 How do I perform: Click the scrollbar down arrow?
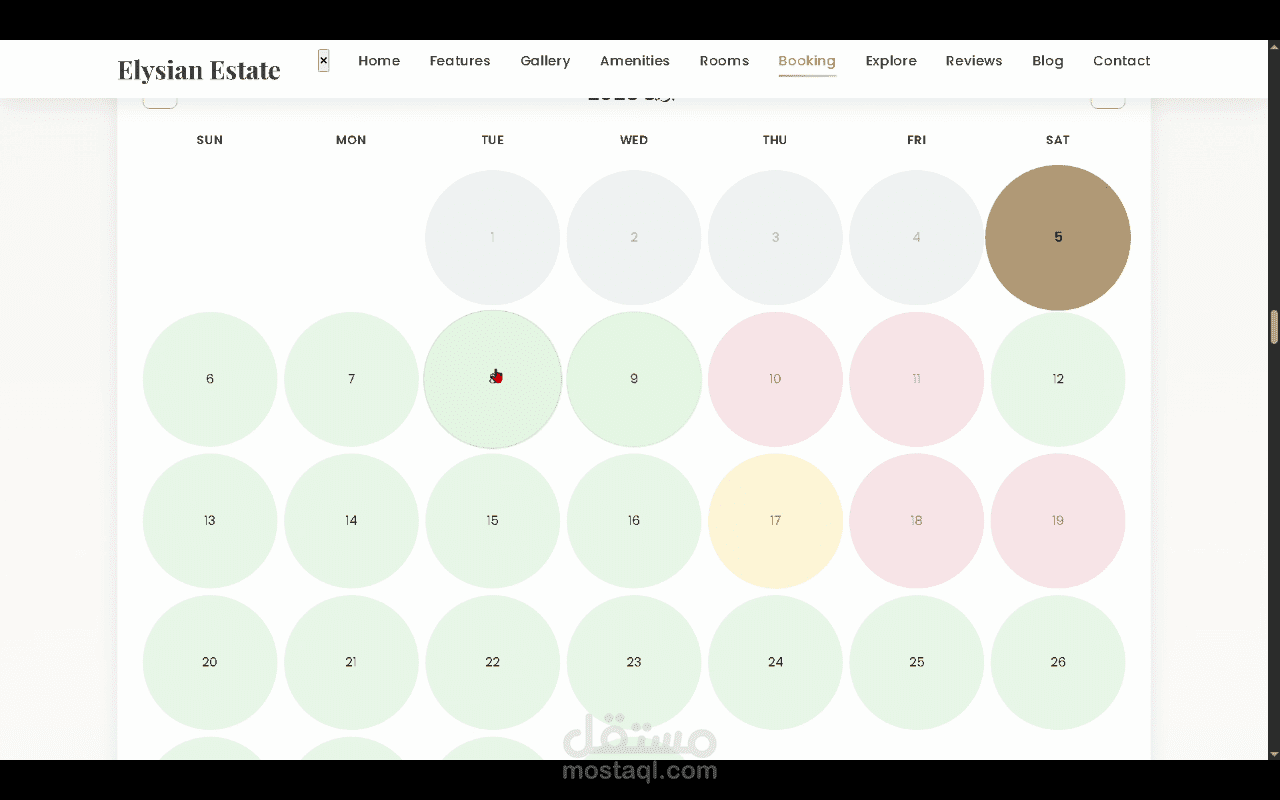pos(1274,753)
